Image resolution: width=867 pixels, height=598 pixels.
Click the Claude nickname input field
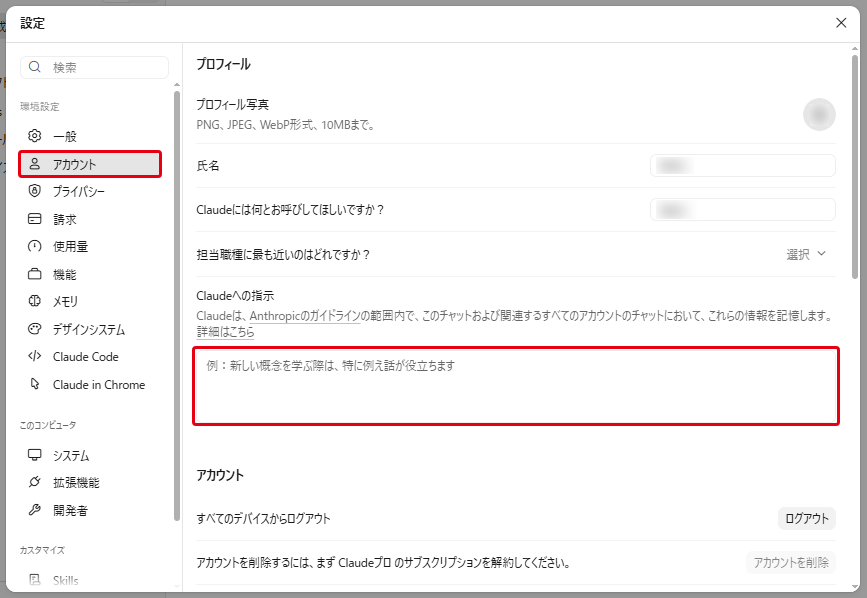click(743, 209)
